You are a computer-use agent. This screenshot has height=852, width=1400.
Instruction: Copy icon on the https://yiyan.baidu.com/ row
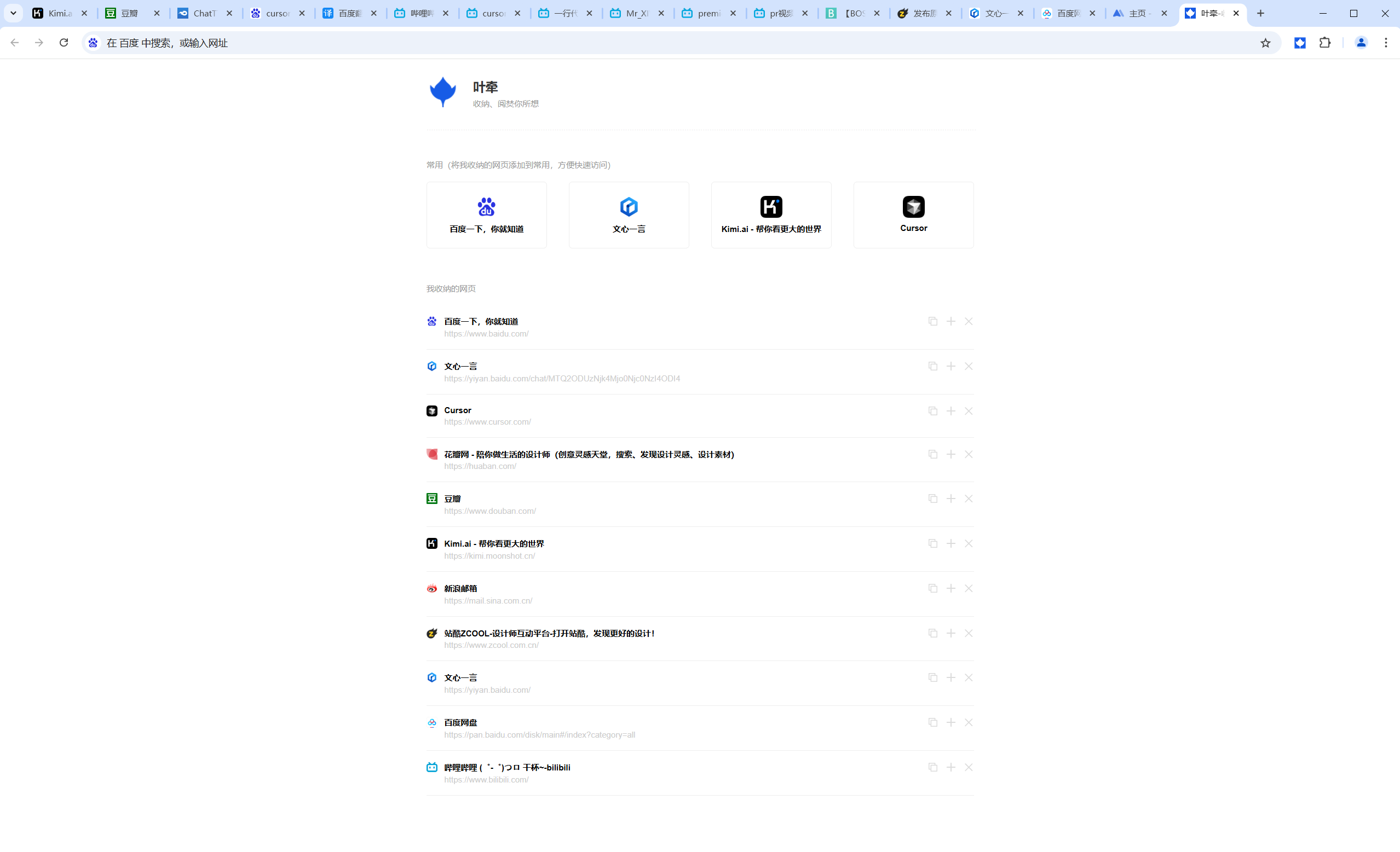pos(932,677)
